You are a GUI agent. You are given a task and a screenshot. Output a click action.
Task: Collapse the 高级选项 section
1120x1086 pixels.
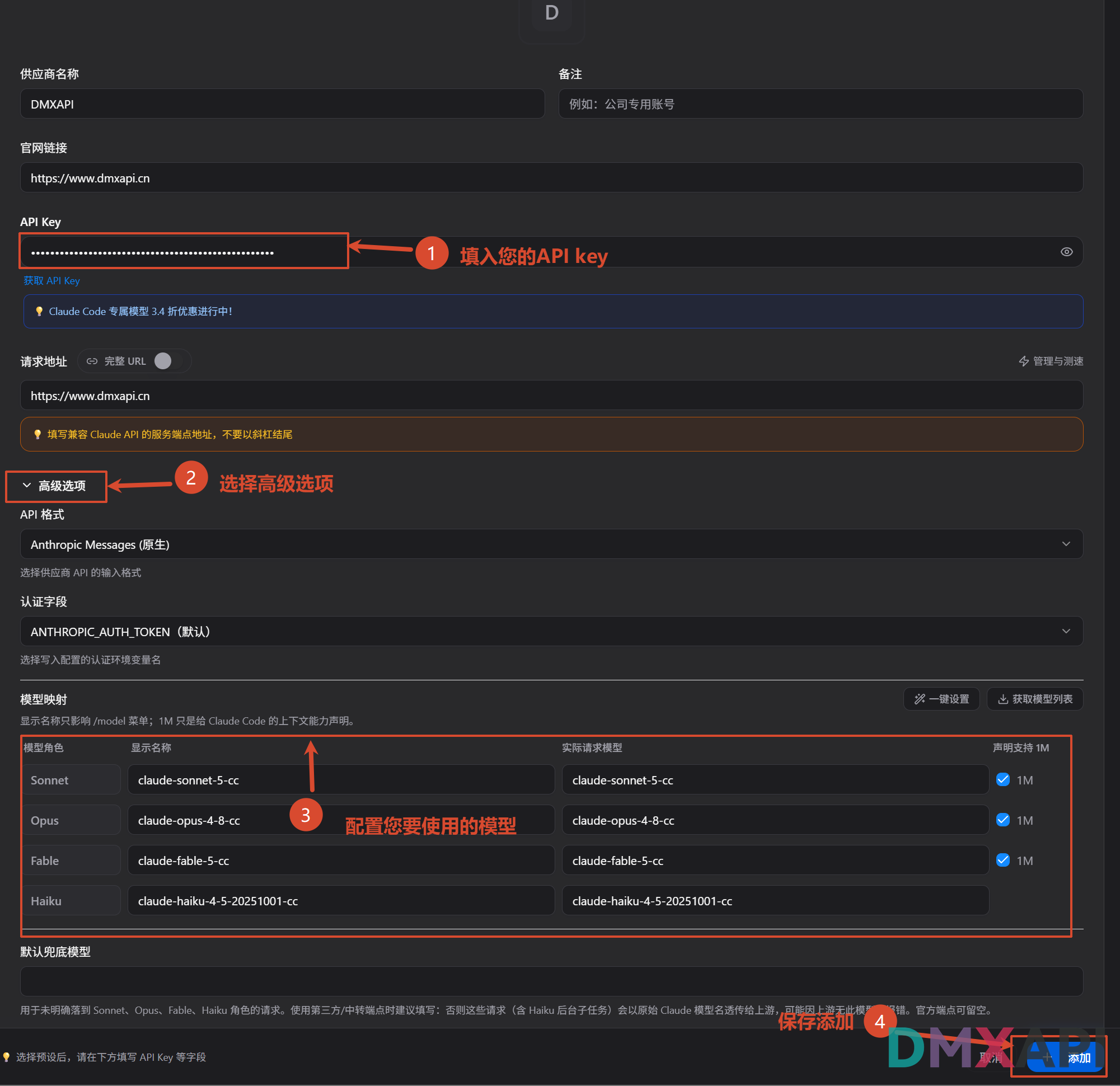[x=55, y=486]
